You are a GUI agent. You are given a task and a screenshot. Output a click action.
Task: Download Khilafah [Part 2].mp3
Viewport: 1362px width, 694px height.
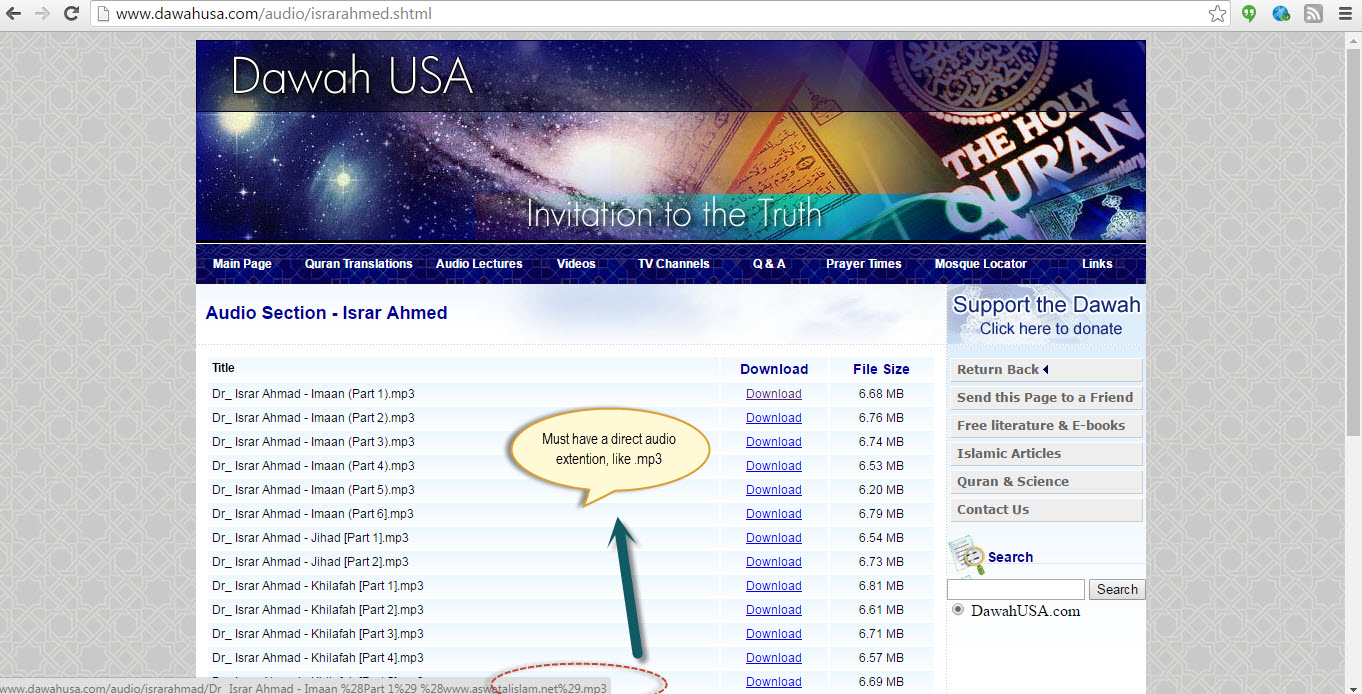(x=774, y=610)
